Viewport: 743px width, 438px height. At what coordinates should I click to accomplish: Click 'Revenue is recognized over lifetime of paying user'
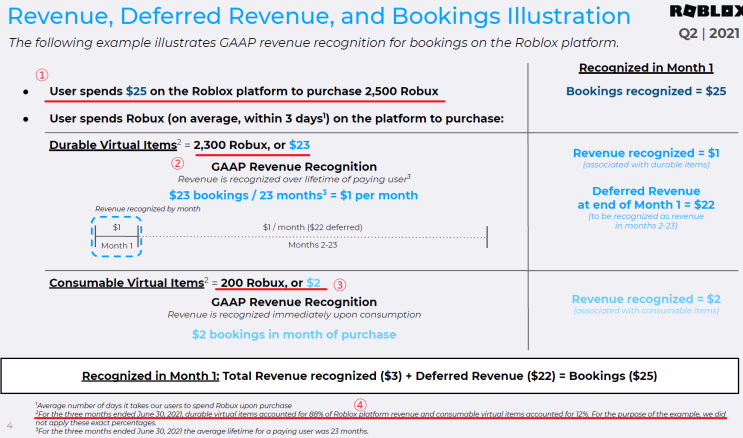click(x=294, y=179)
